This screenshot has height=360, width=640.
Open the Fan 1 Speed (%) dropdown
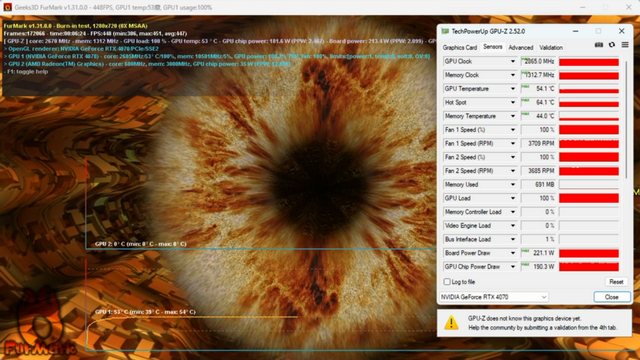[513, 130]
